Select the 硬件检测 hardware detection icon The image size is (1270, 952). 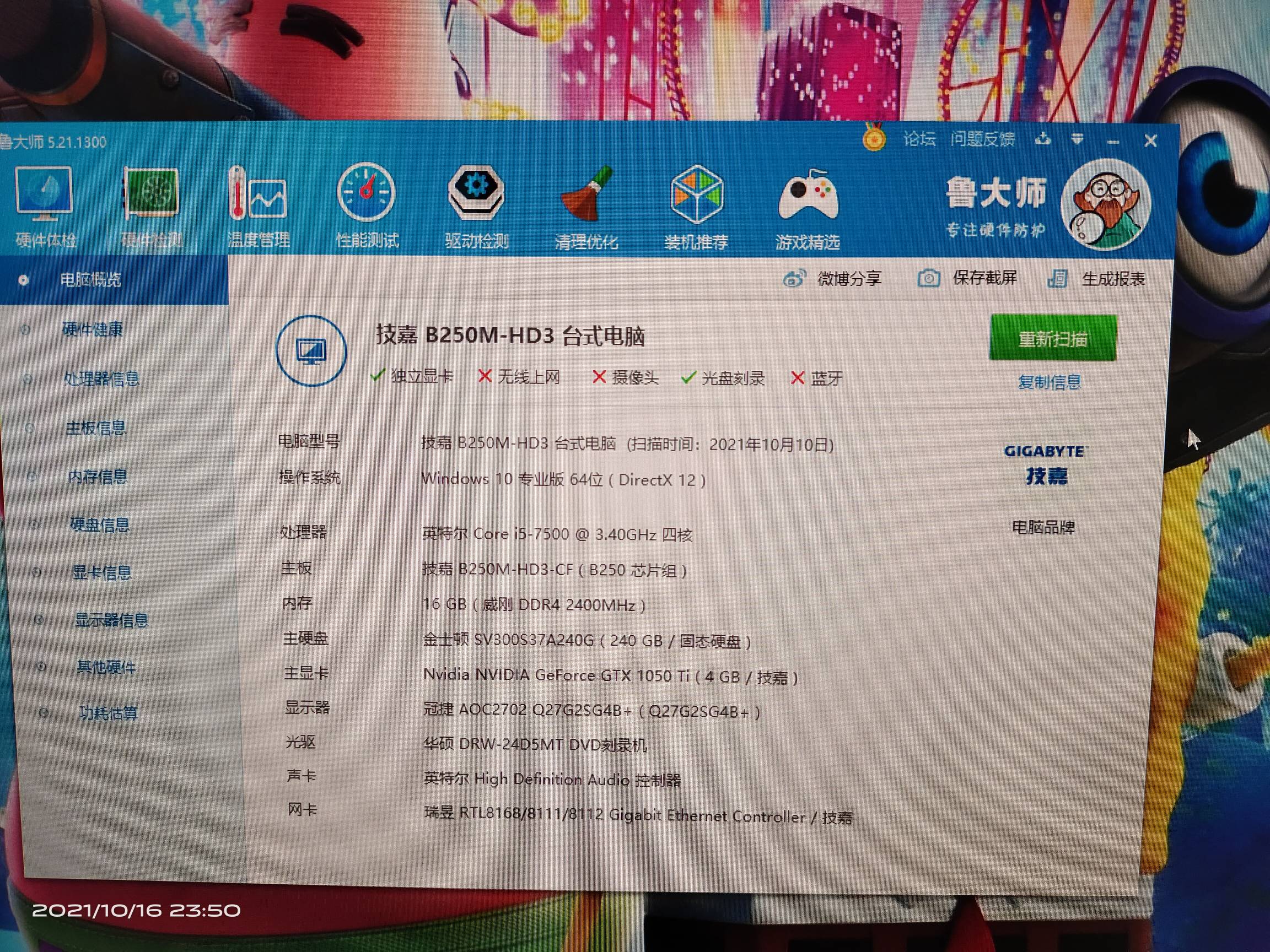tap(152, 208)
